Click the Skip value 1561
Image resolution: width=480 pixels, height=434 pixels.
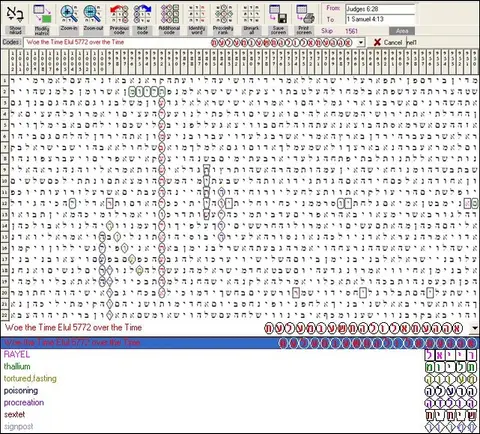click(x=351, y=31)
